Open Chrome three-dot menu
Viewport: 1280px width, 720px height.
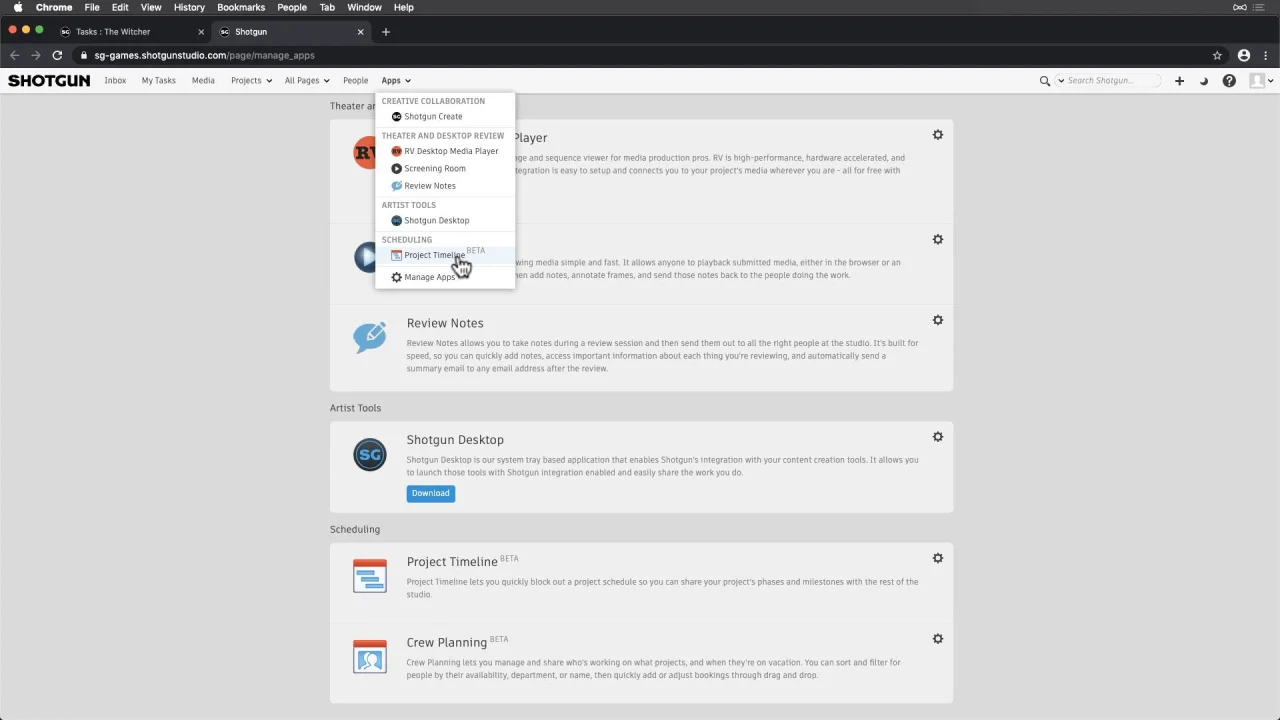point(1266,56)
